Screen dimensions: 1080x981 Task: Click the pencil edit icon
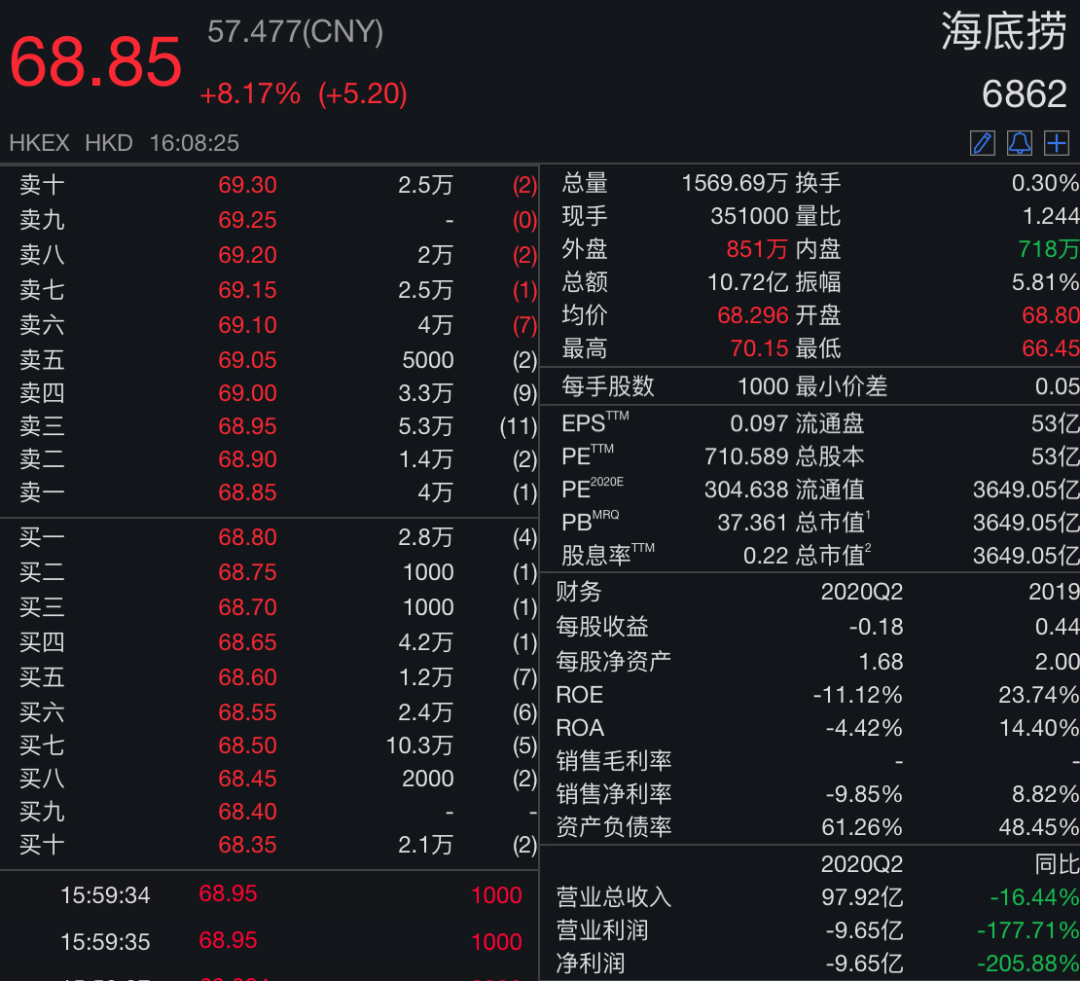click(982, 143)
